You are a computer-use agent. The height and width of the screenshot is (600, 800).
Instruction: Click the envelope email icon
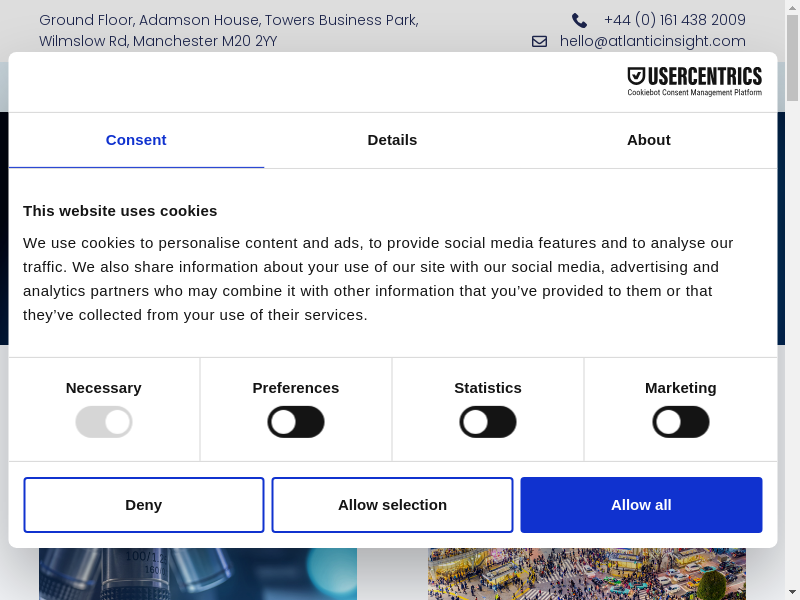(539, 41)
